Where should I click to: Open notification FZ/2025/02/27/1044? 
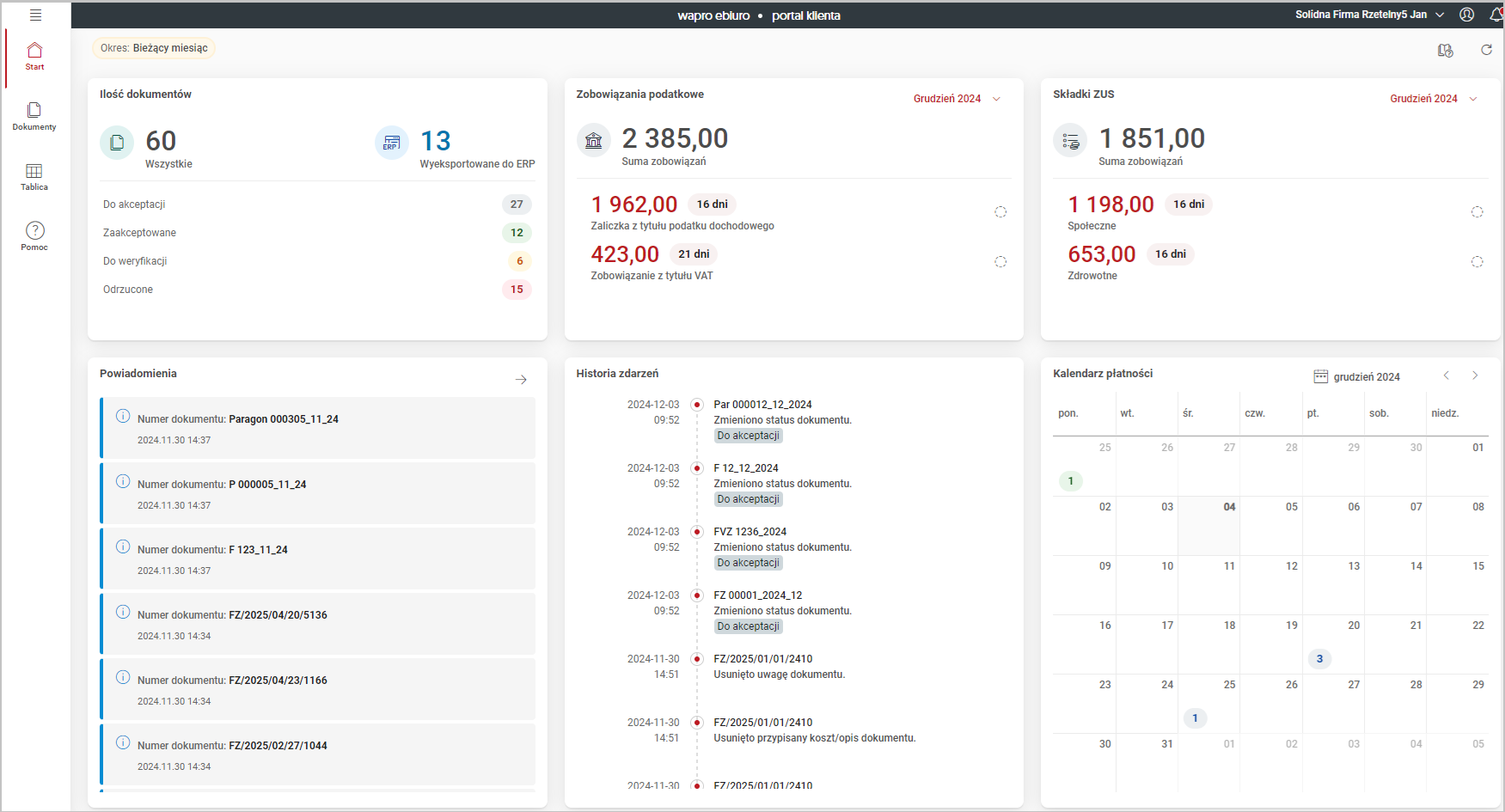(317, 754)
